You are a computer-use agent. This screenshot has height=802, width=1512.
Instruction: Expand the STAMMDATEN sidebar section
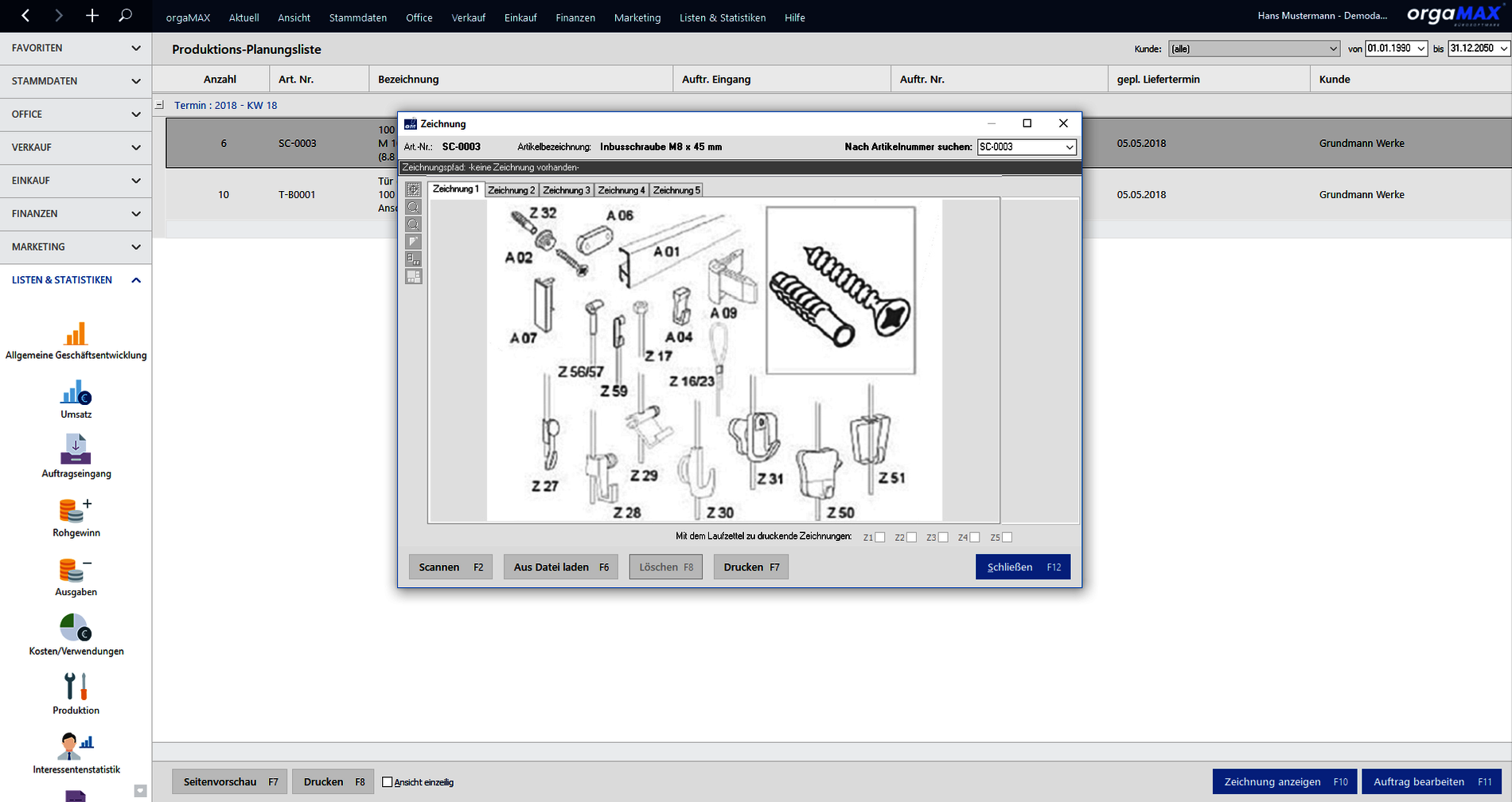coord(76,81)
